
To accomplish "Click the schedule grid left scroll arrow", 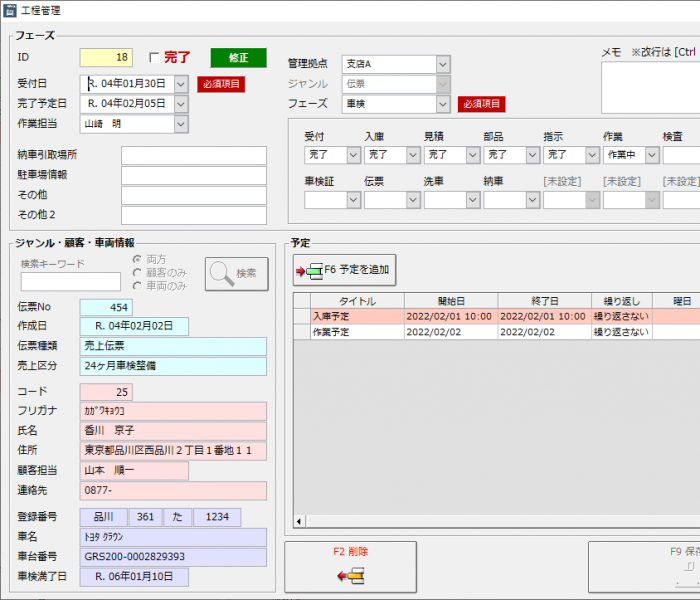I will [x=299, y=521].
